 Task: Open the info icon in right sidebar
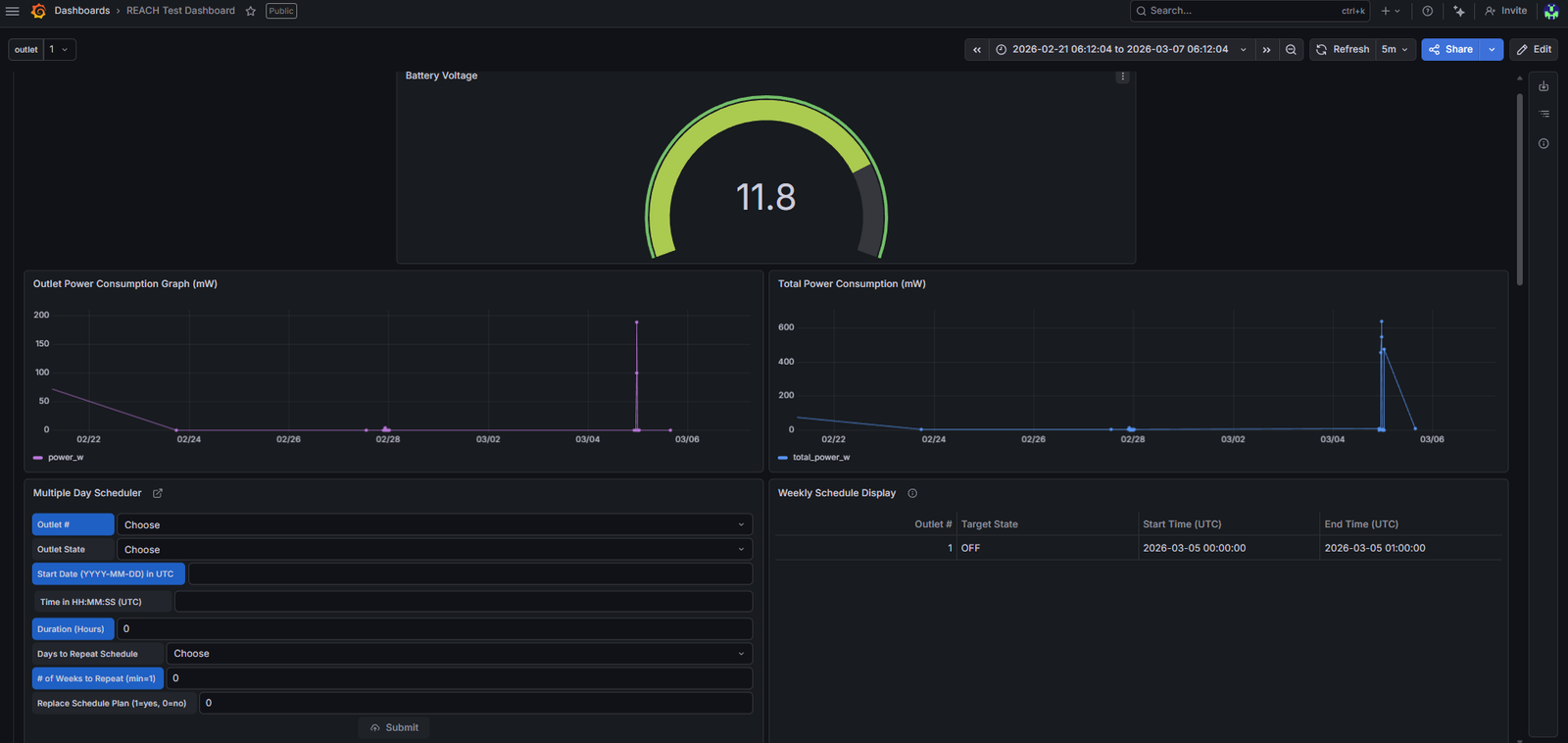1543,143
